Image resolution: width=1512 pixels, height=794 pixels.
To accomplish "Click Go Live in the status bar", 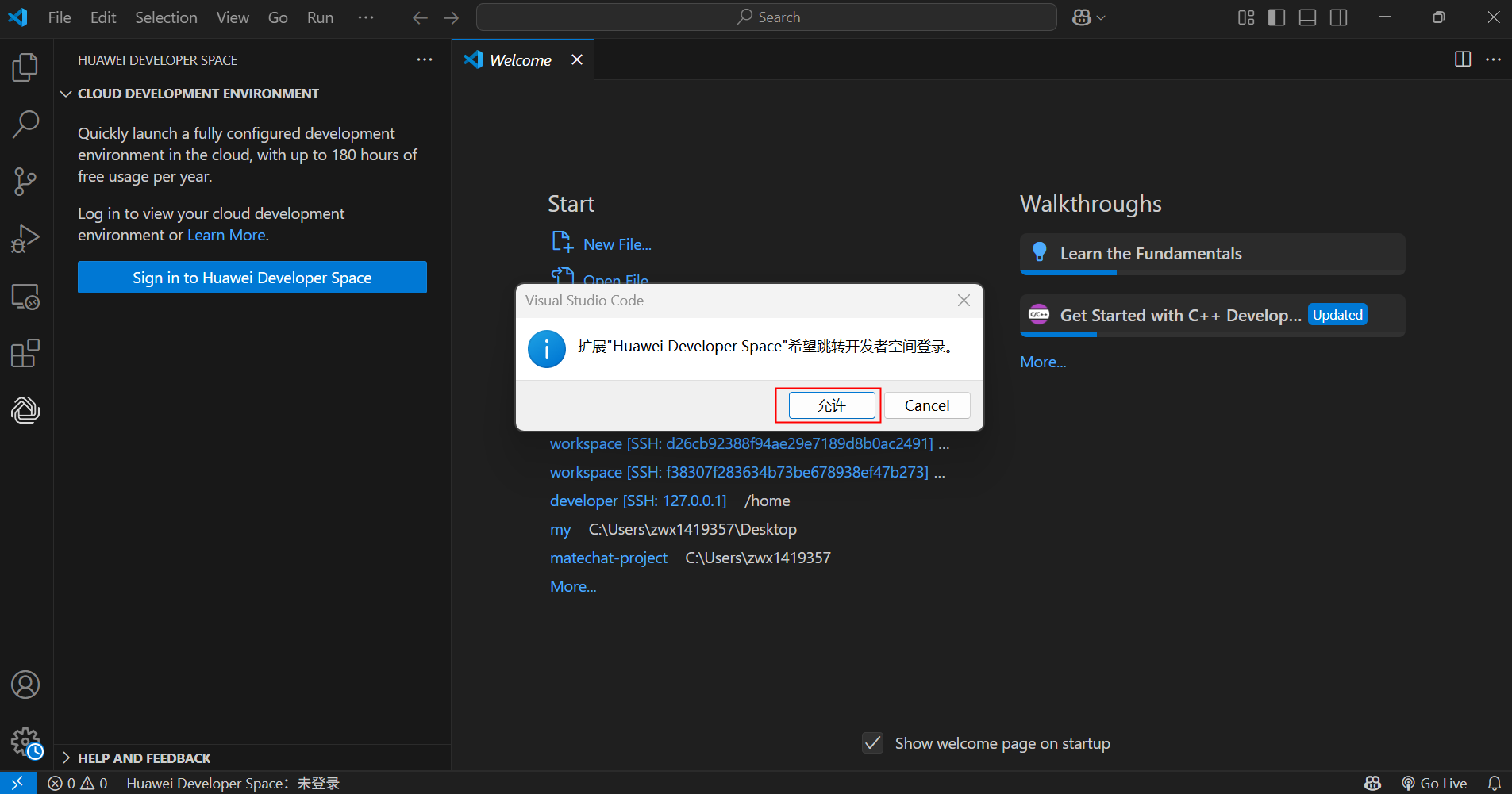I will [1434, 783].
